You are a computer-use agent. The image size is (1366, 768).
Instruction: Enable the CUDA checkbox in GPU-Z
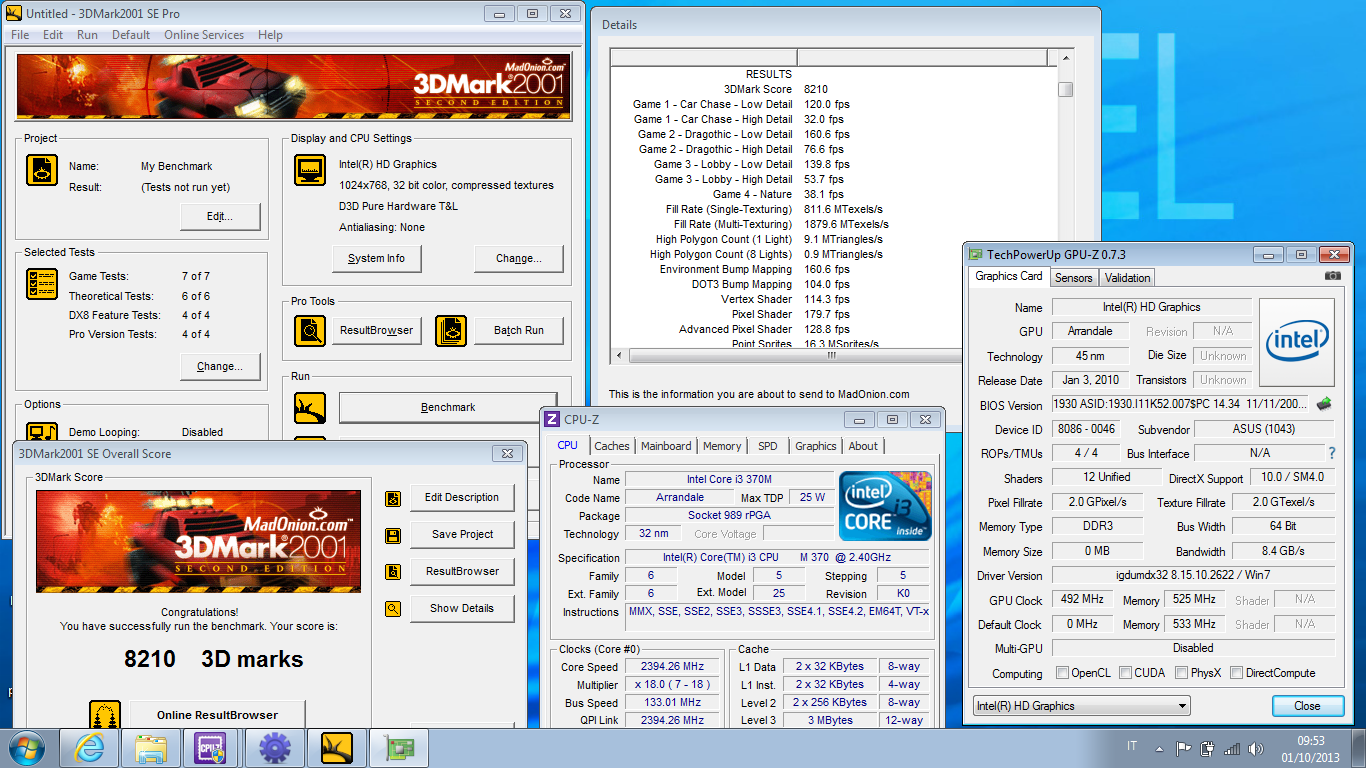[x=1125, y=673]
